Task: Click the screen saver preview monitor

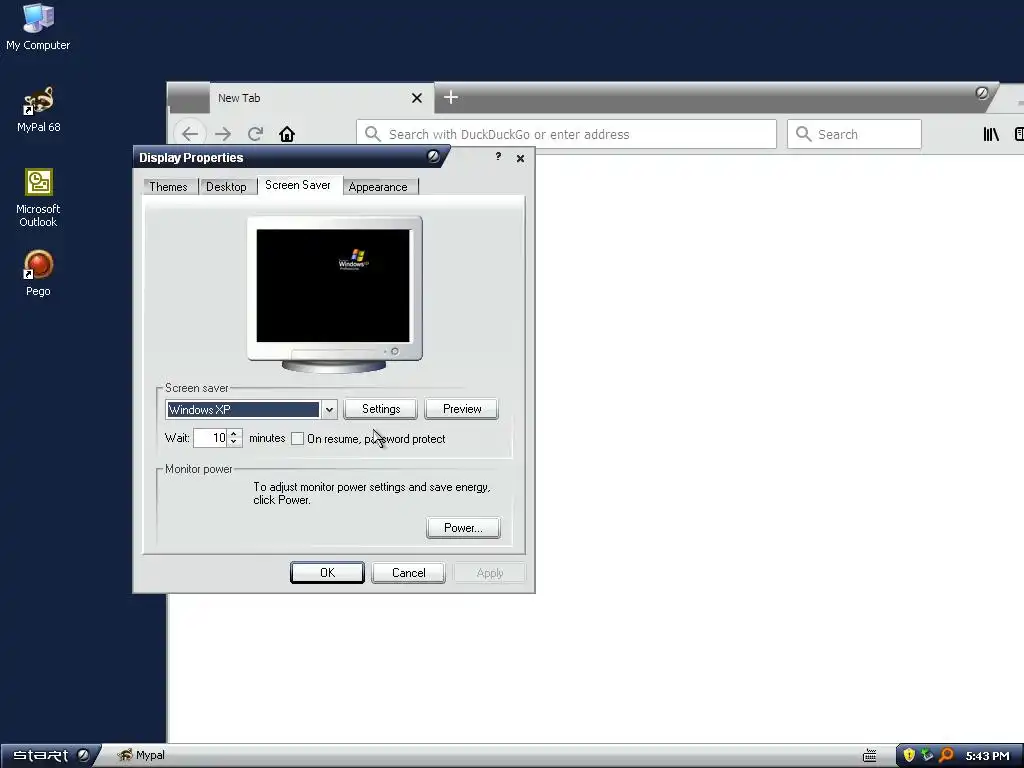Action: (334, 294)
